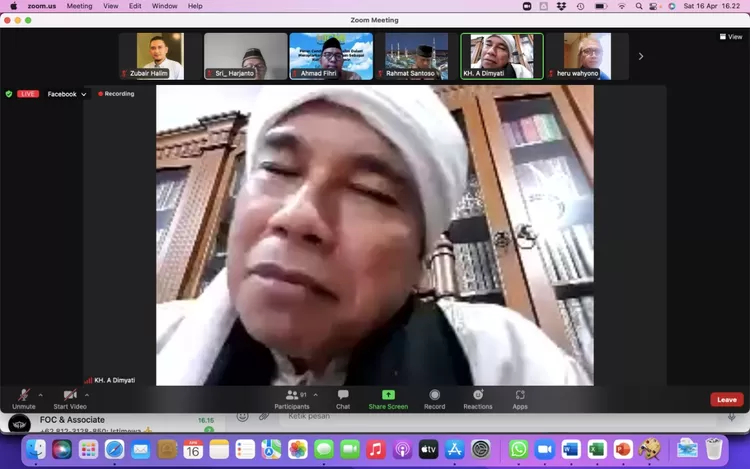Viewport: 750px width, 469px height.
Task: Toggle Start Video camera on
Action: 69,398
